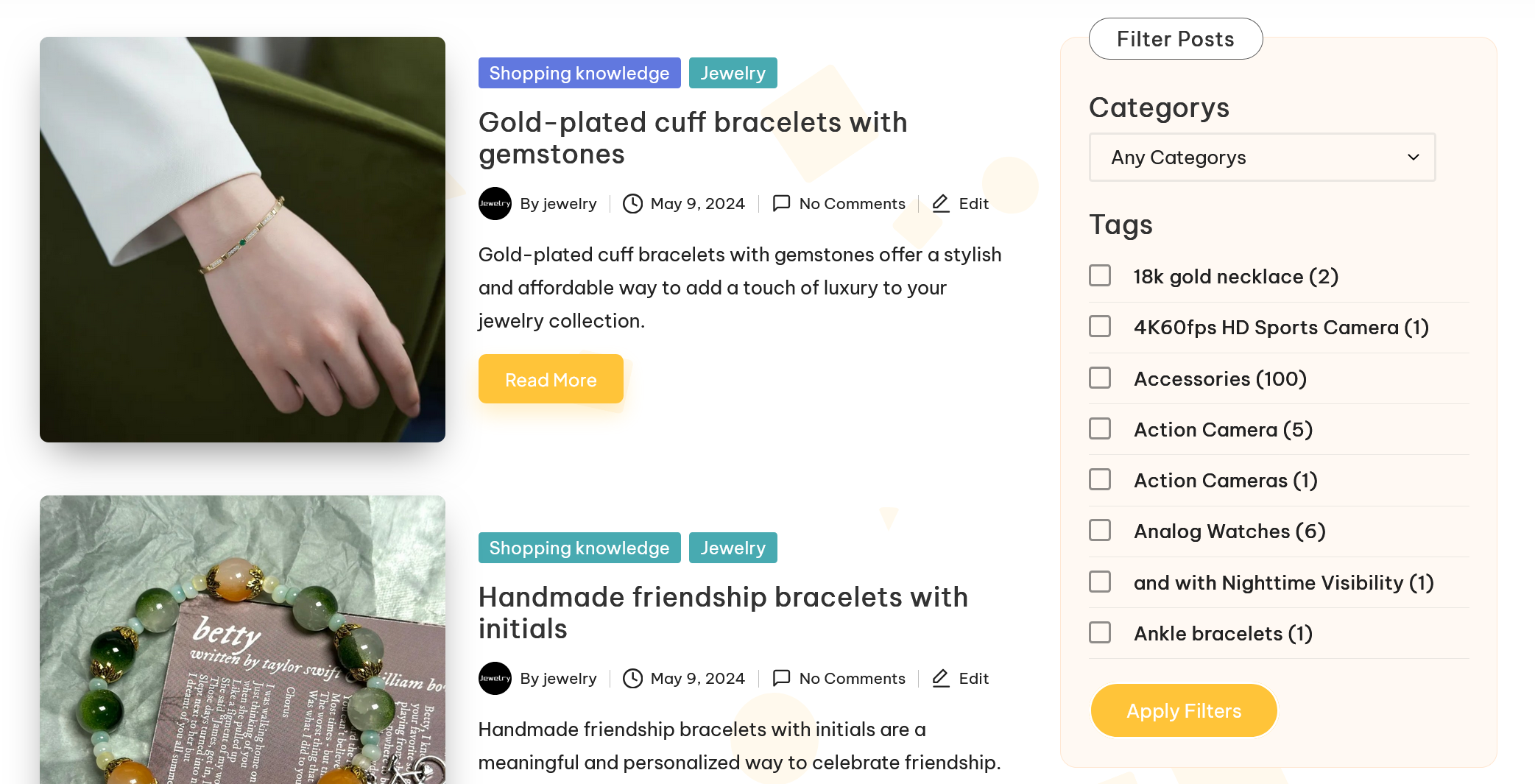Click the Apply Filters button
The image size is (1535, 784).
(1183, 711)
